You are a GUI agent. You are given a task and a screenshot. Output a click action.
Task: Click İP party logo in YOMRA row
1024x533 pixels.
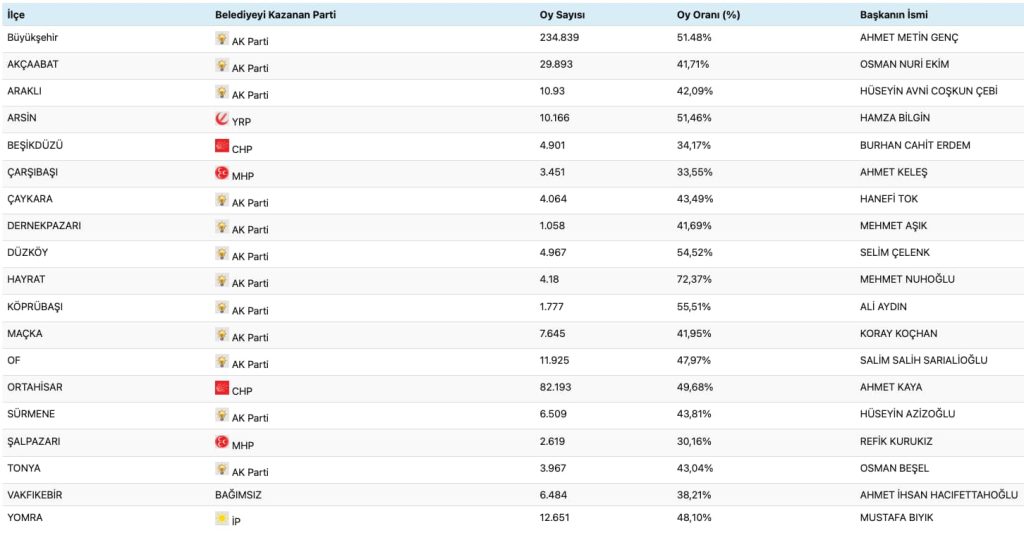[222, 518]
